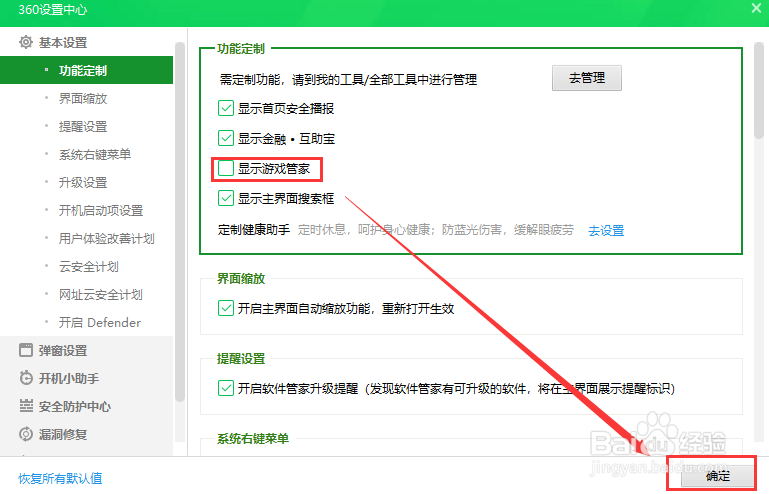
Task: Go to 界面缩放 sidebar item
Action: click(83, 99)
